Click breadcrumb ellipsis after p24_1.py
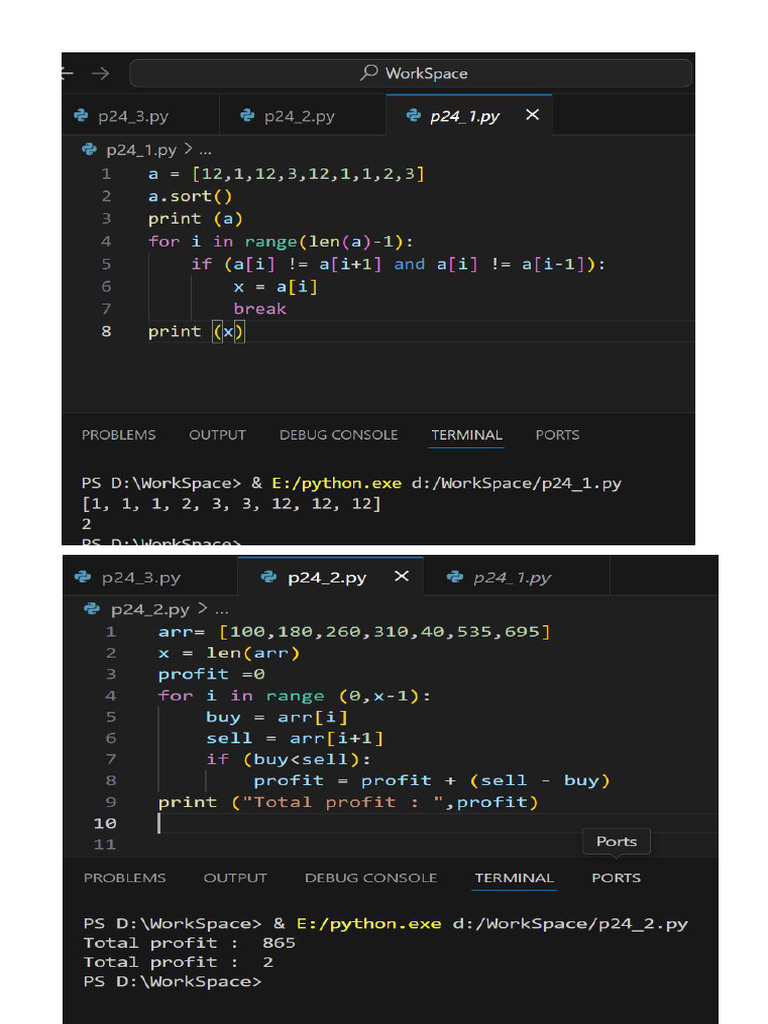768x1024 pixels. (205, 151)
